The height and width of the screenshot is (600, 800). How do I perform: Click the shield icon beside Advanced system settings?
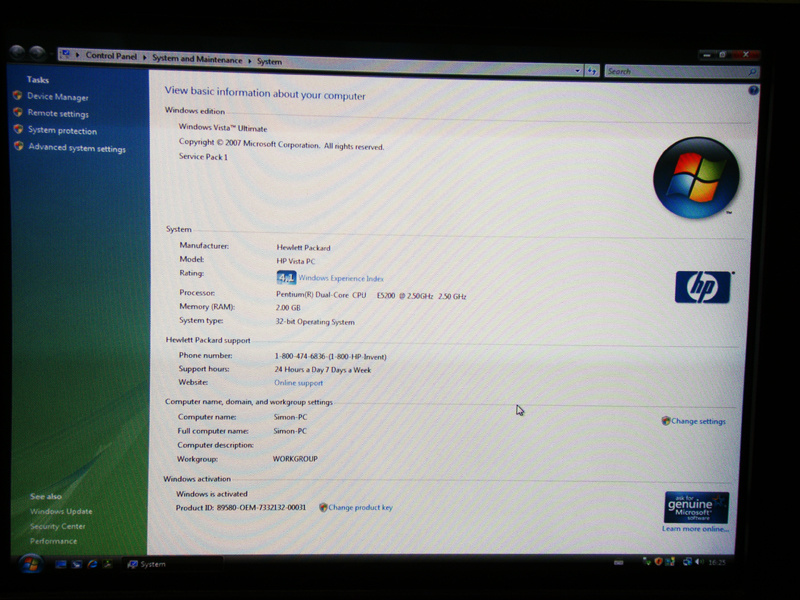point(18,147)
